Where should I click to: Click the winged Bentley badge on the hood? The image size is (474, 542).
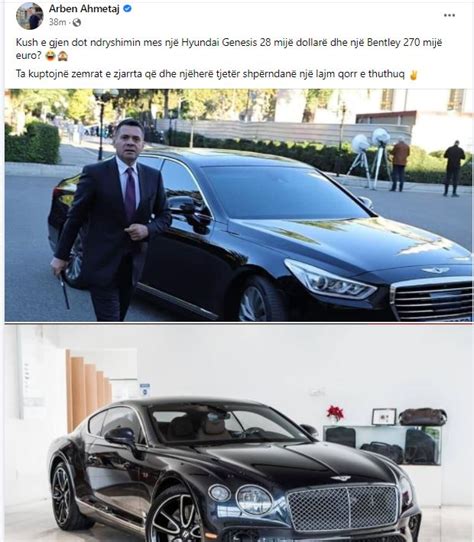341,478
